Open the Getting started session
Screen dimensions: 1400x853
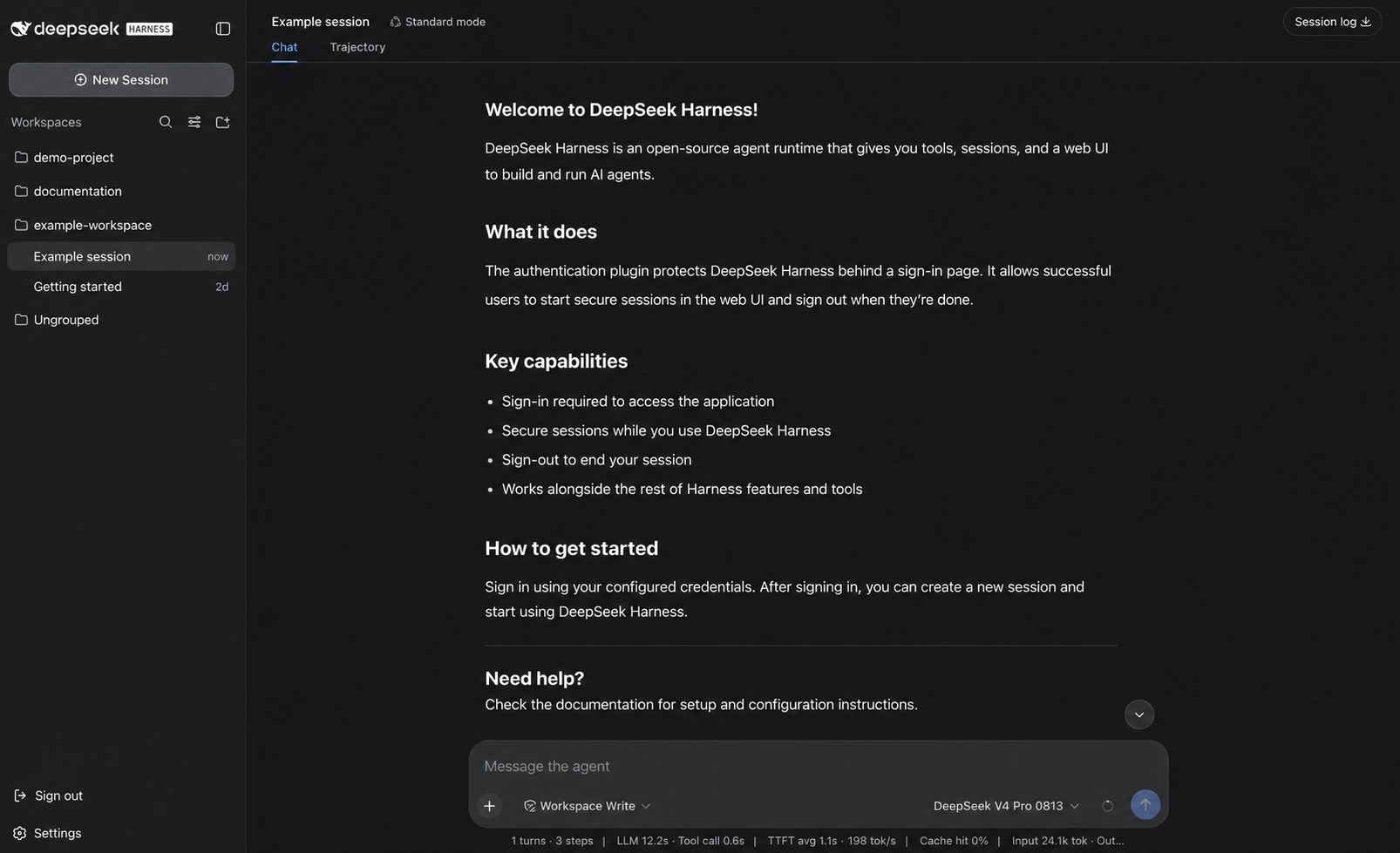point(121,287)
